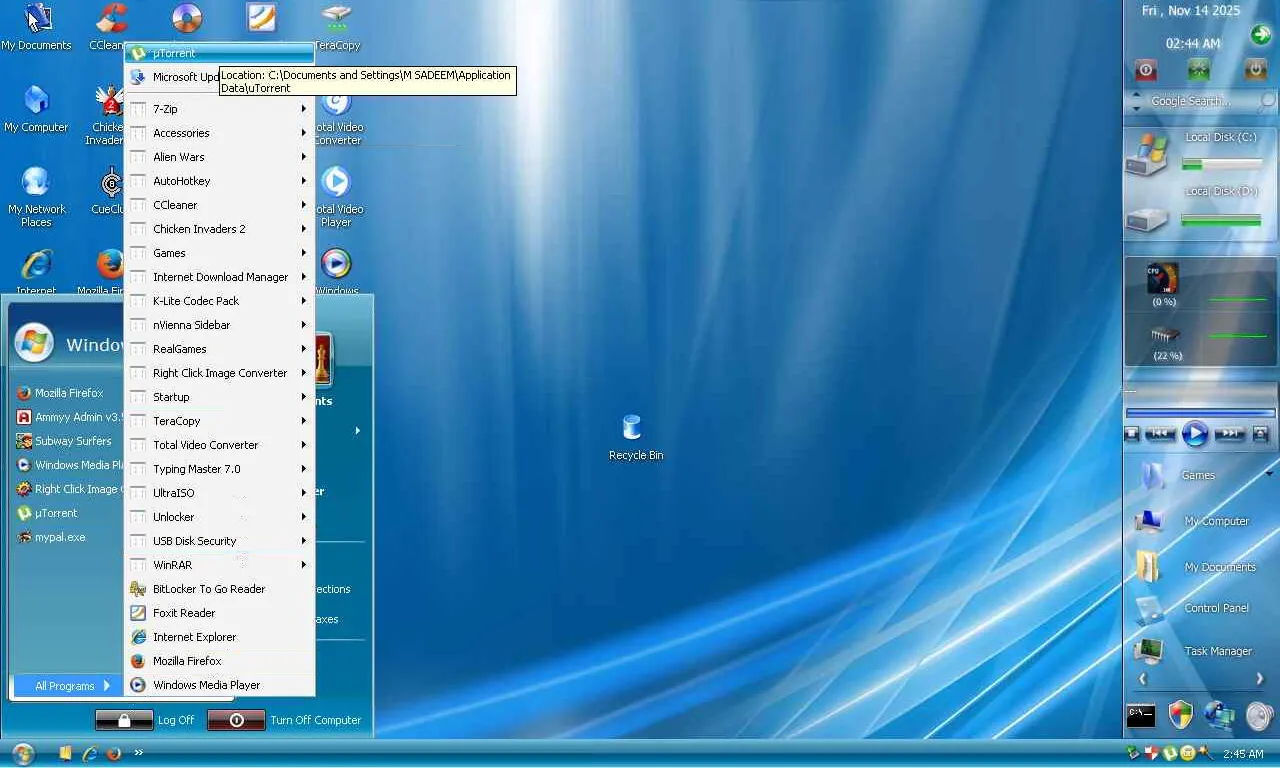Viewport: 1280px width, 768px height.
Task: Click the green middle icon under sidebar clock
Action: (1198, 70)
